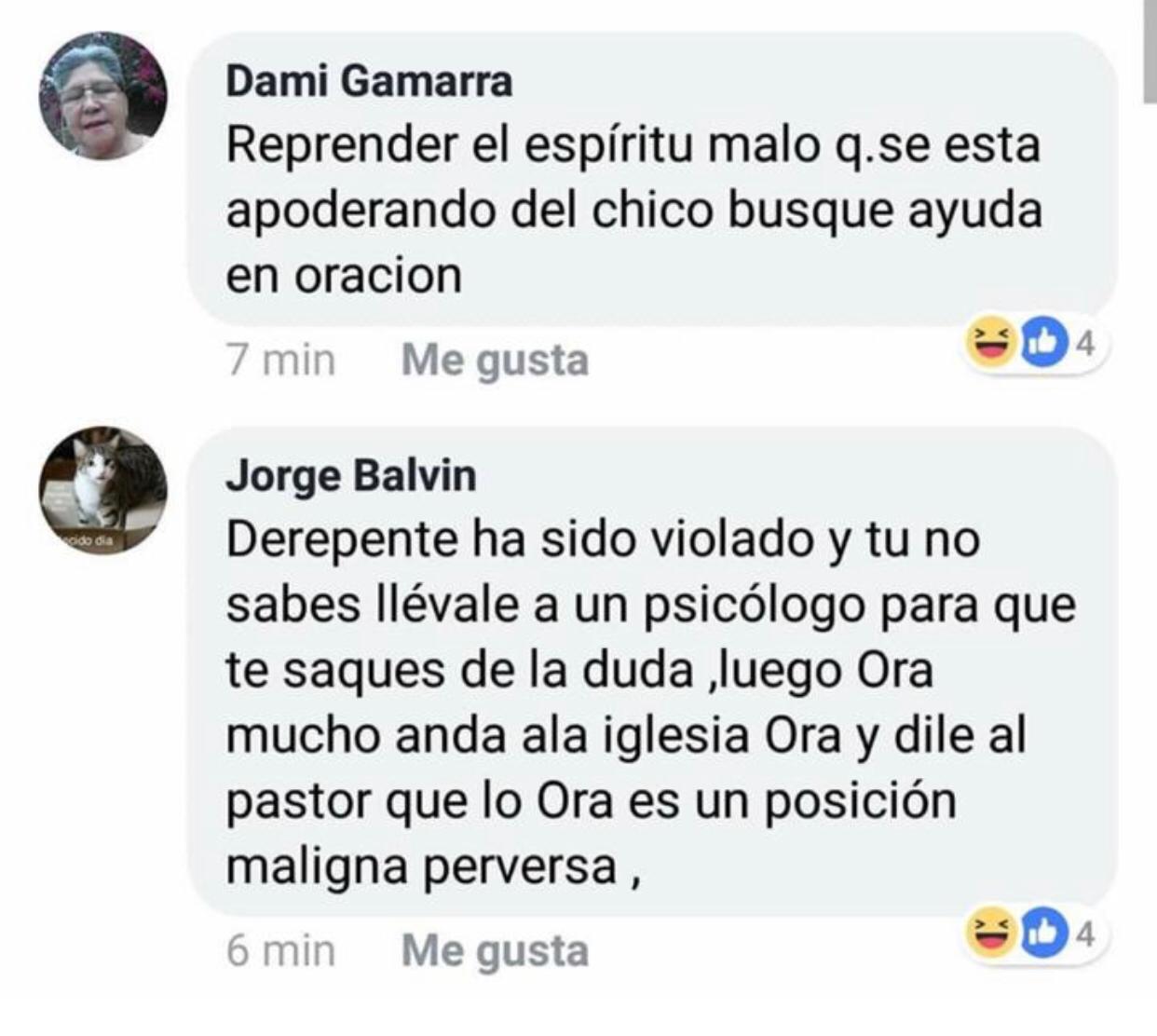Image resolution: width=1157 pixels, height=1036 pixels.
Task: Like Dami Gamarra's comment with Me gusta
Action: click(495, 361)
